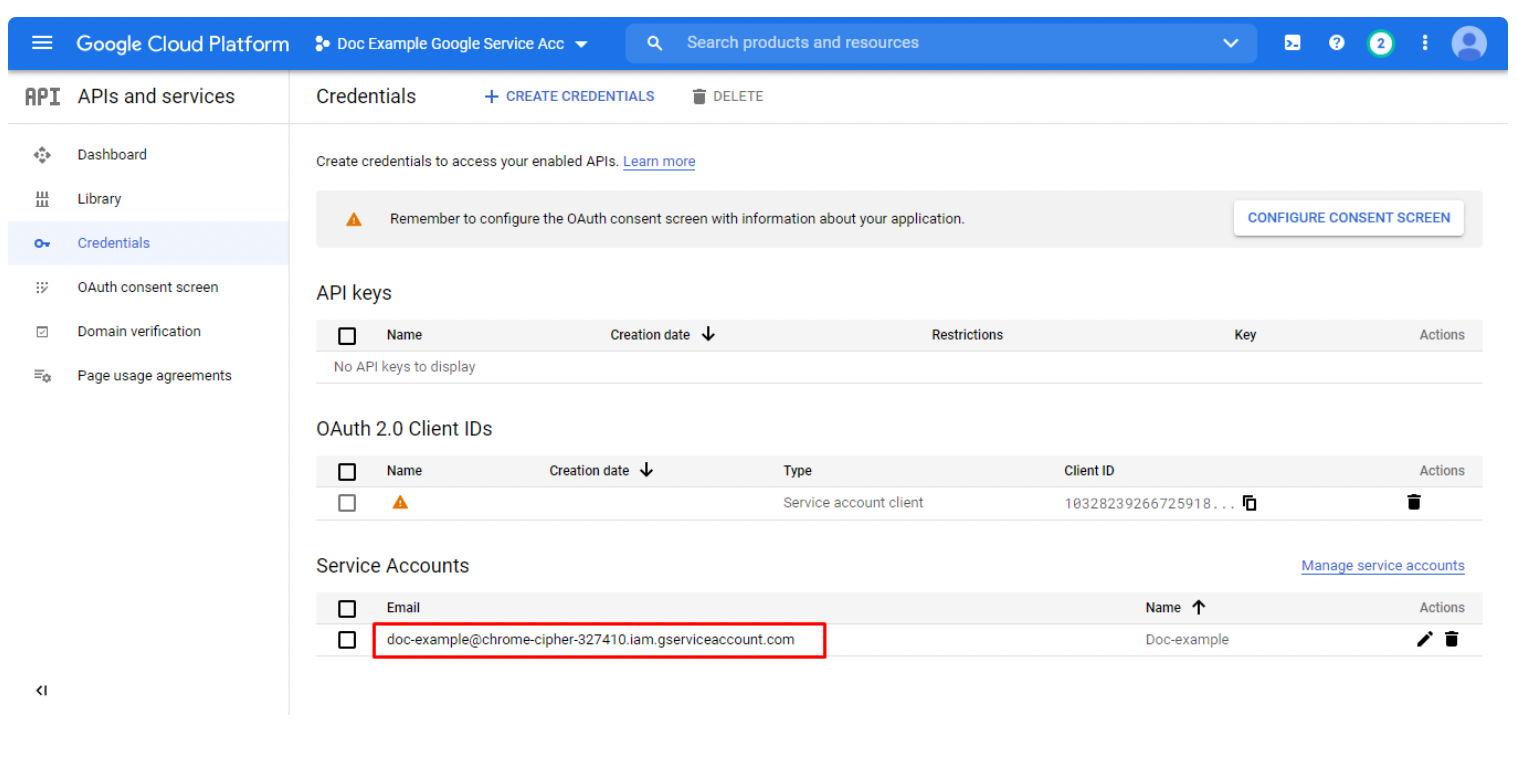1518x768 pixels.
Task: Click the Library sidebar icon
Action: click(x=42, y=199)
